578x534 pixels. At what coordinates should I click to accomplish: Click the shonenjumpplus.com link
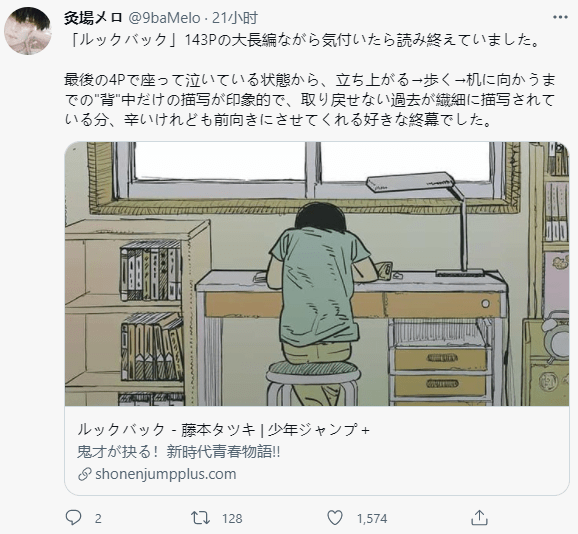(x=166, y=474)
